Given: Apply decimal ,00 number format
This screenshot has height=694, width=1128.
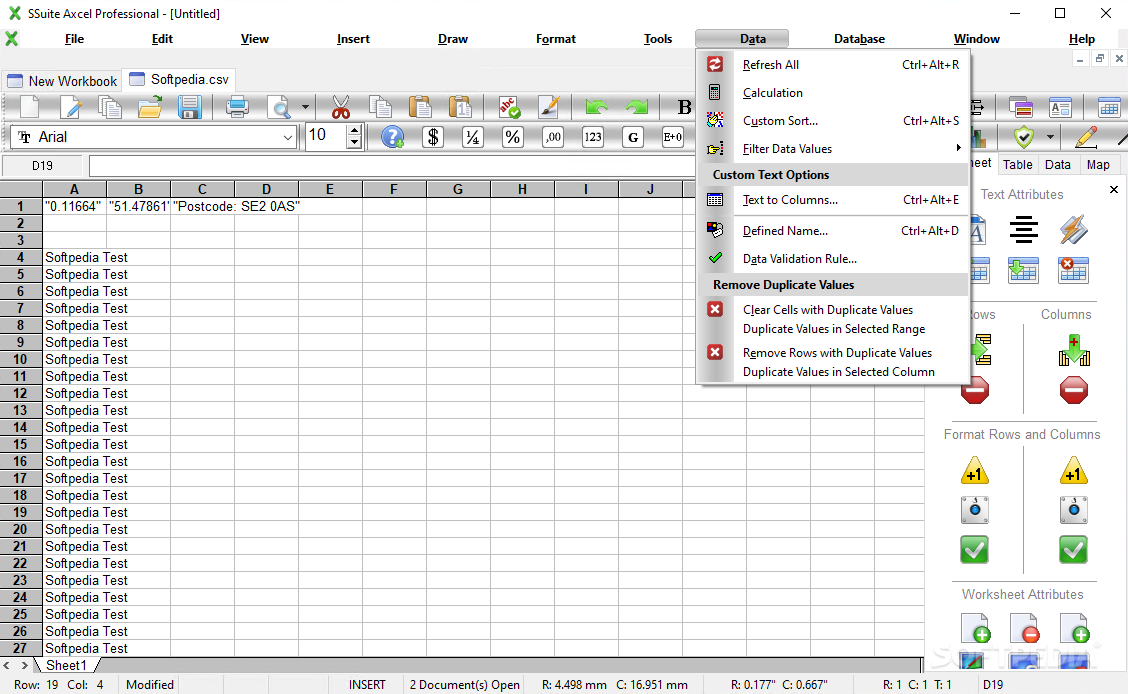Looking at the screenshot, I should point(552,137).
